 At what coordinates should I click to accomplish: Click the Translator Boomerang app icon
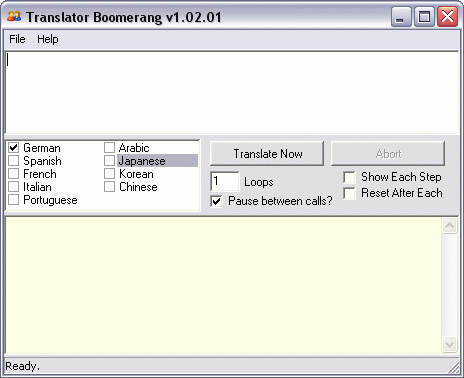14,16
